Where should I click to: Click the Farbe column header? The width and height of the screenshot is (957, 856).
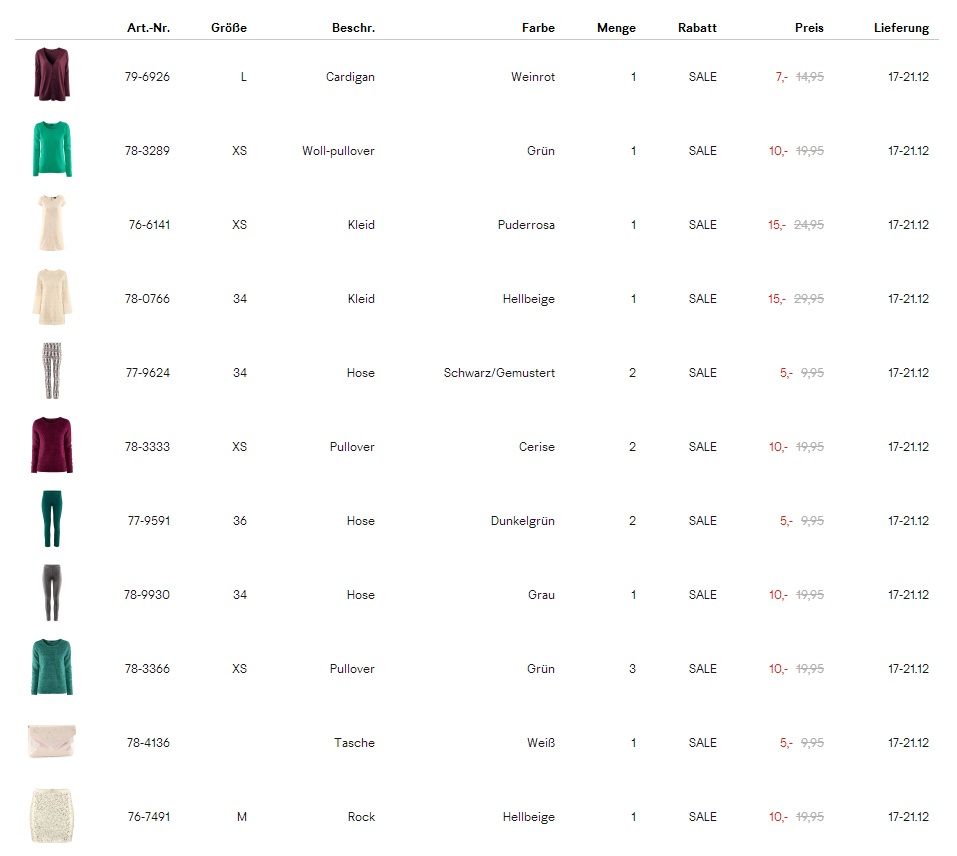(x=538, y=28)
